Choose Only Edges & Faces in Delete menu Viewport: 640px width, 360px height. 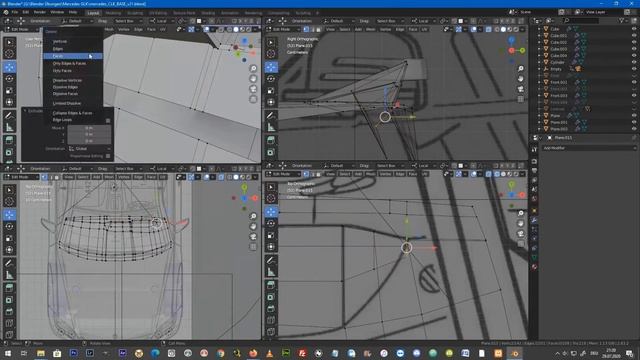click(x=73, y=63)
